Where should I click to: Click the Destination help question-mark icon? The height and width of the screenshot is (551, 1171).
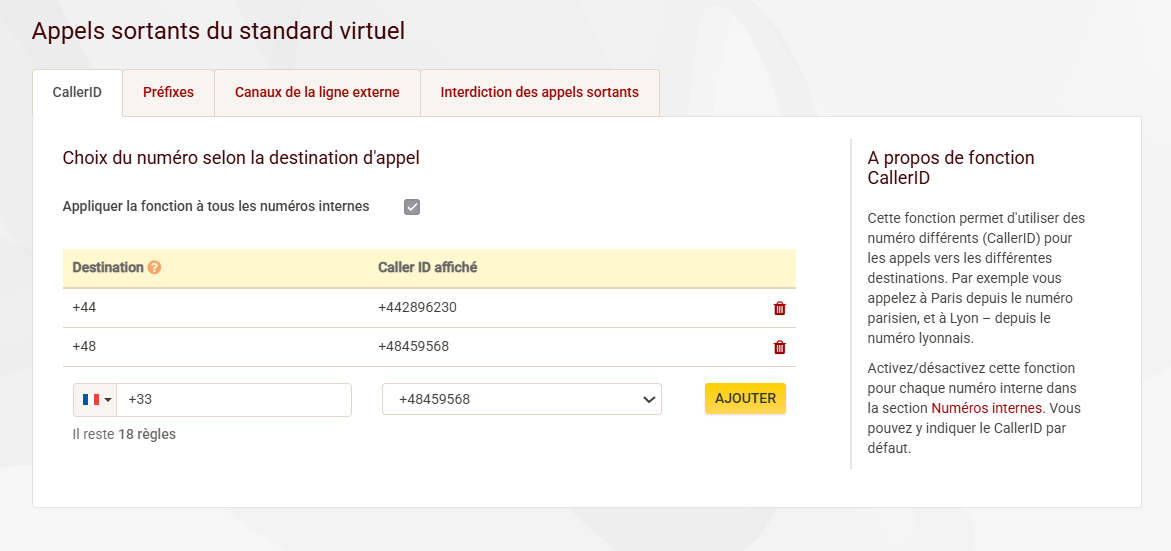pos(154,267)
